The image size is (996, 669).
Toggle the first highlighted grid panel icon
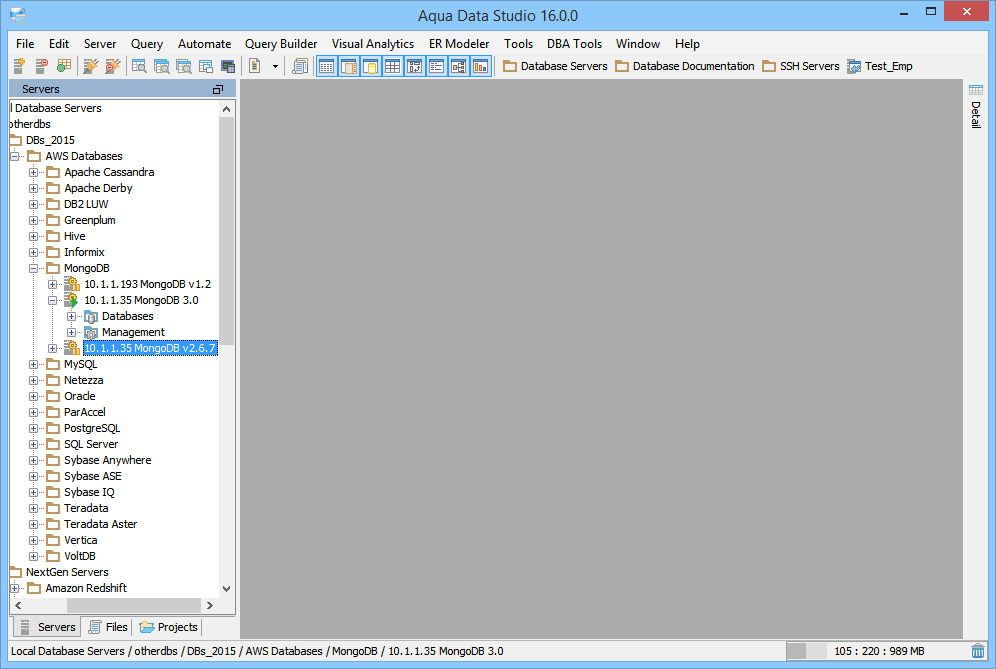click(326, 65)
